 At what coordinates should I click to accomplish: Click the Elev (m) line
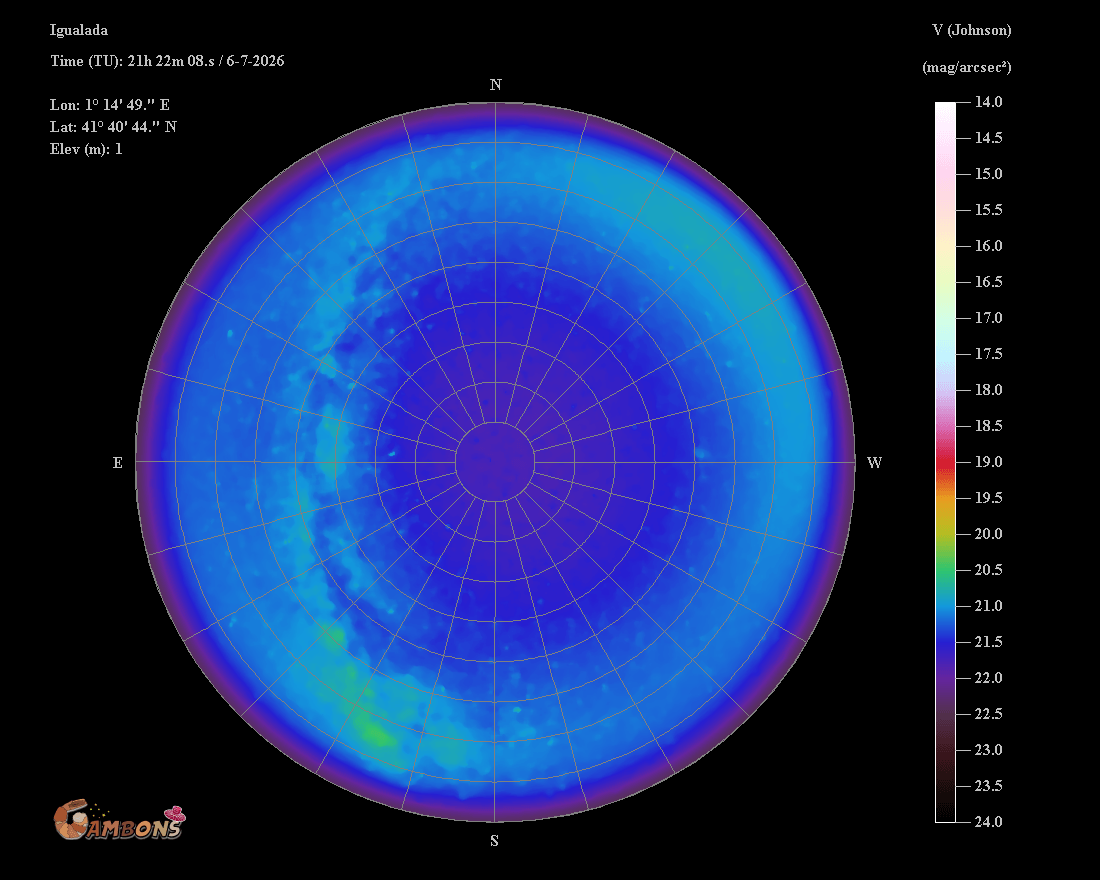point(86,149)
